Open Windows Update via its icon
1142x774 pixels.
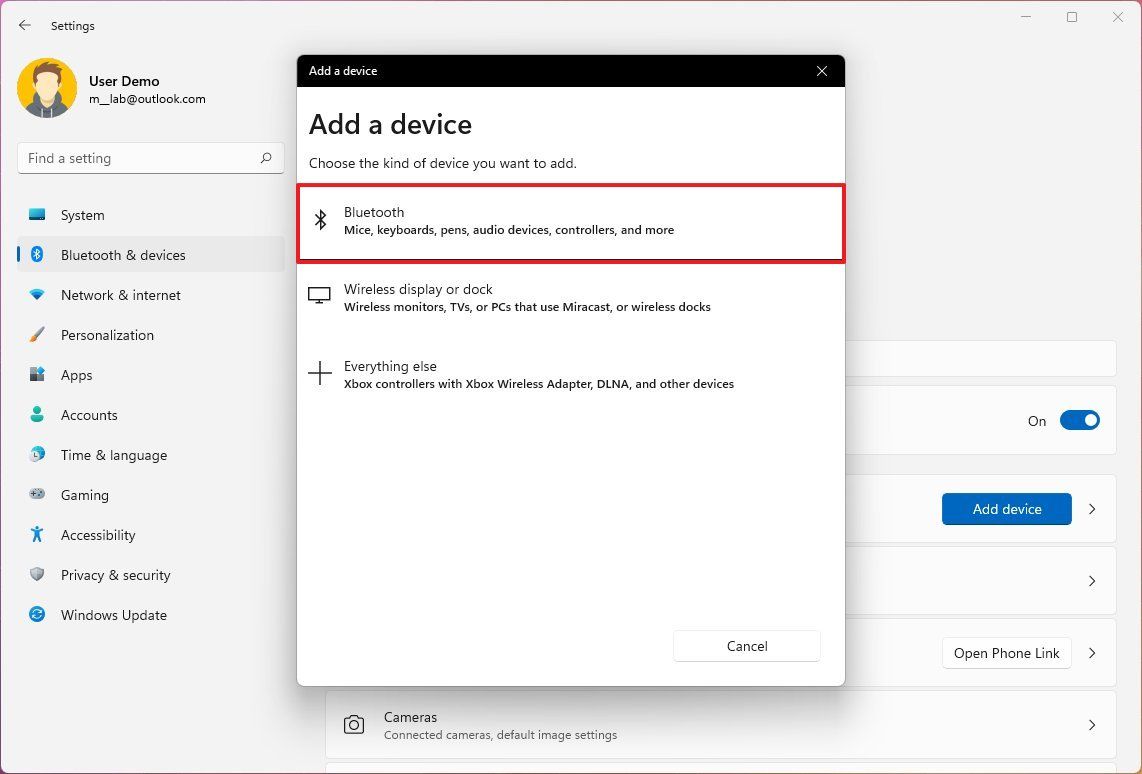point(37,615)
